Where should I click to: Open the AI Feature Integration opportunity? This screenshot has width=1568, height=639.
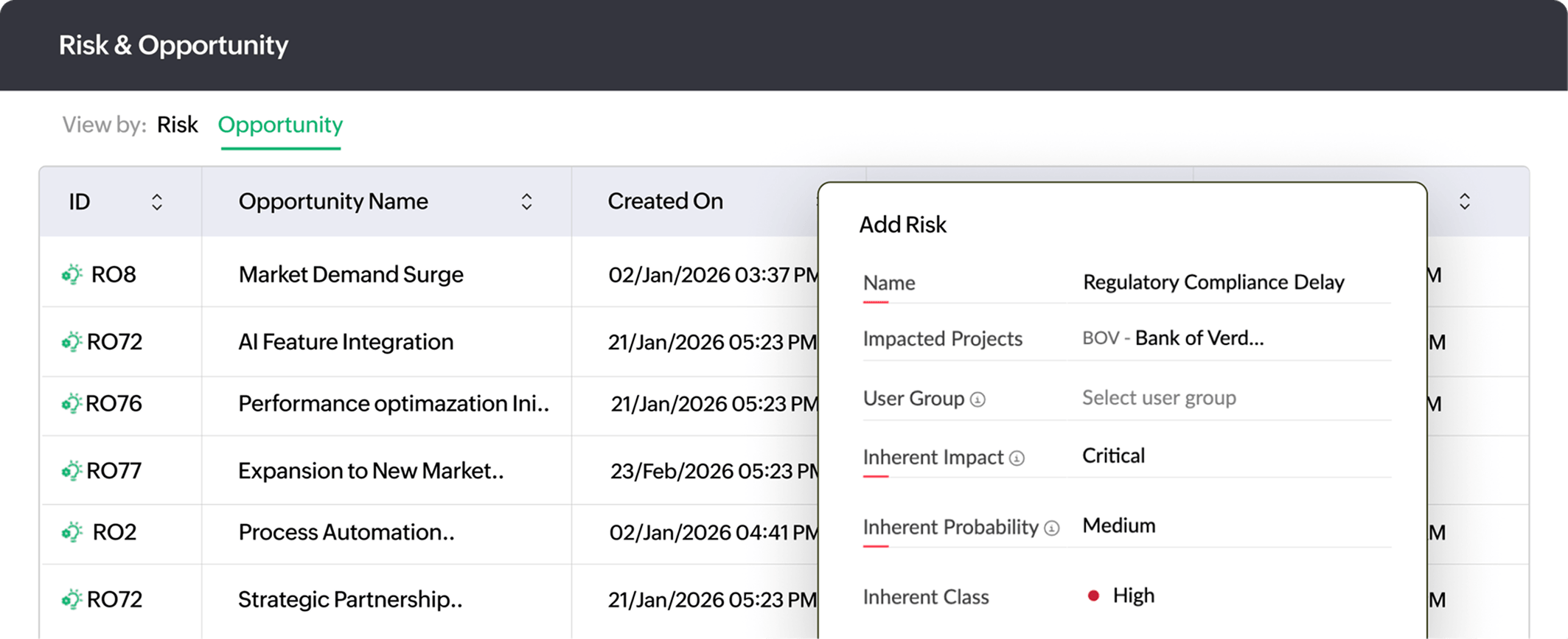coord(346,342)
